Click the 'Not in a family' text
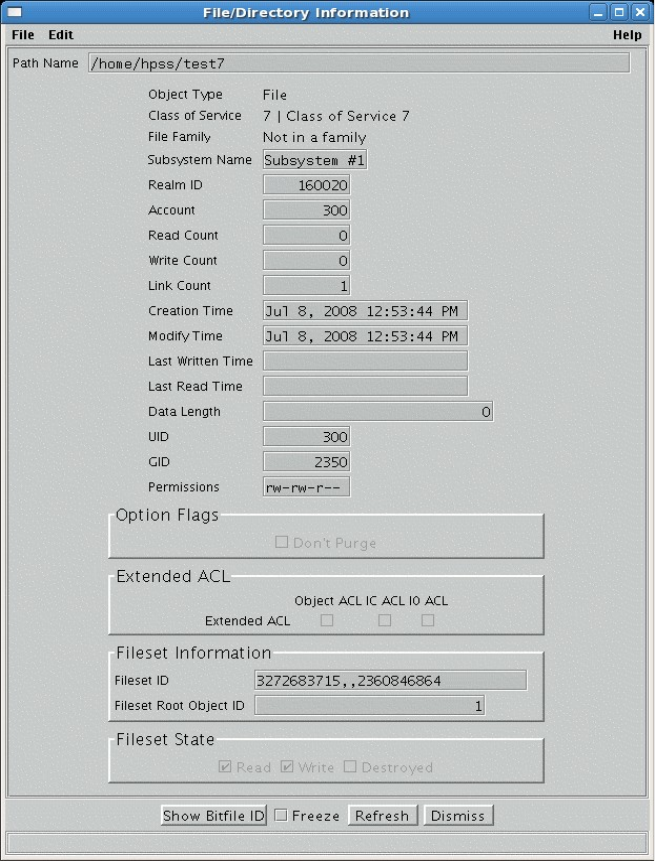The height and width of the screenshot is (861, 655). pos(314,137)
